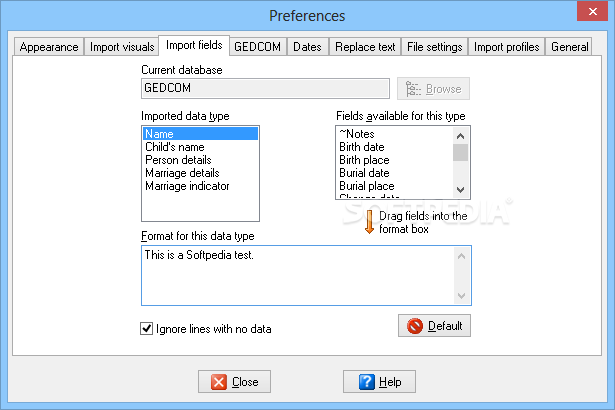The width and height of the screenshot is (615, 410).
Task: Click the blue question mark Help icon
Action: tap(367, 382)
